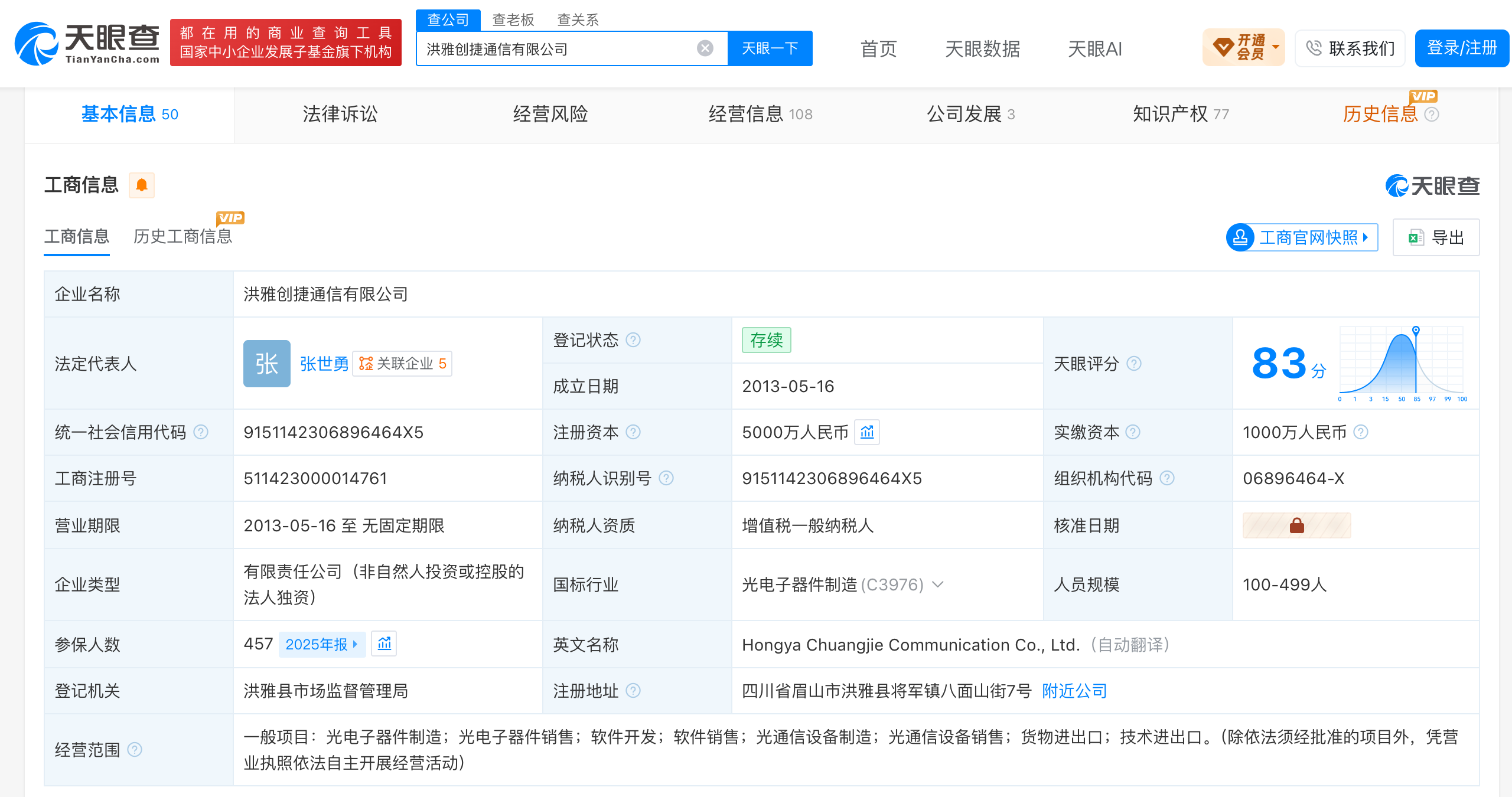Click help icon beside 登记状态
Viewport: 1512px width, 797px height.
[633, 340]
